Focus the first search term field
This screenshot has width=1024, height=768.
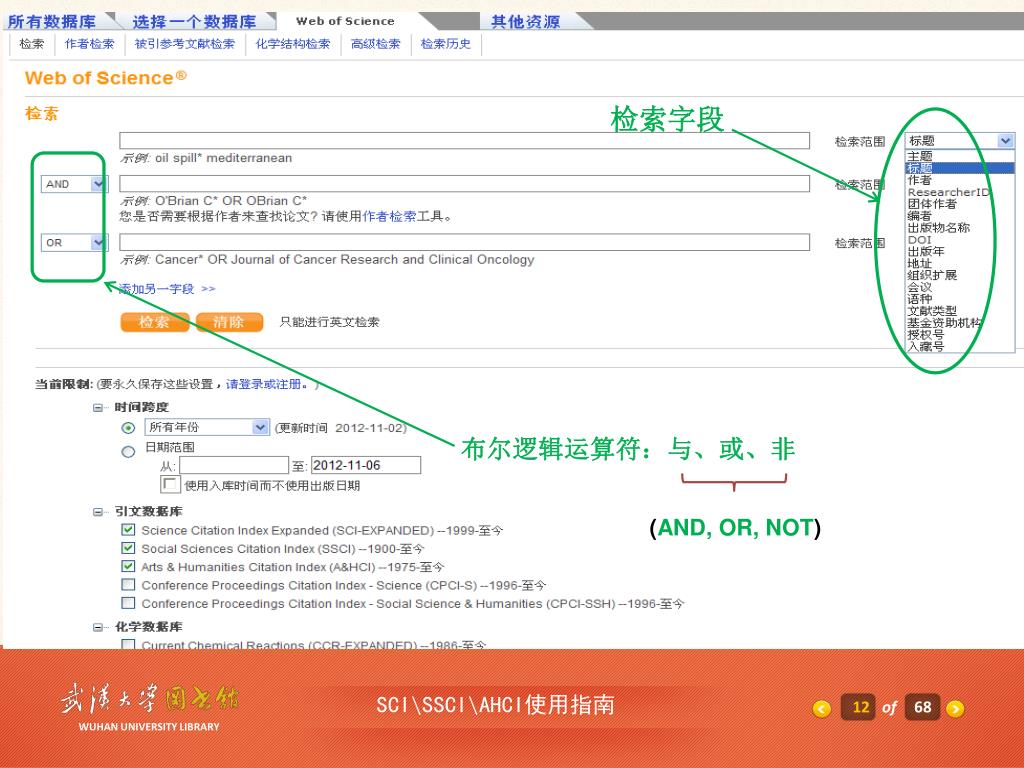[464, 140]
